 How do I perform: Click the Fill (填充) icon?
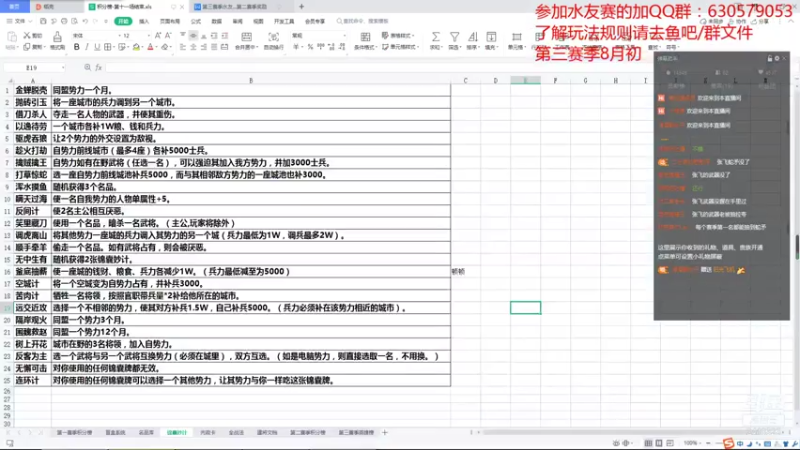(x=491, y=37)
